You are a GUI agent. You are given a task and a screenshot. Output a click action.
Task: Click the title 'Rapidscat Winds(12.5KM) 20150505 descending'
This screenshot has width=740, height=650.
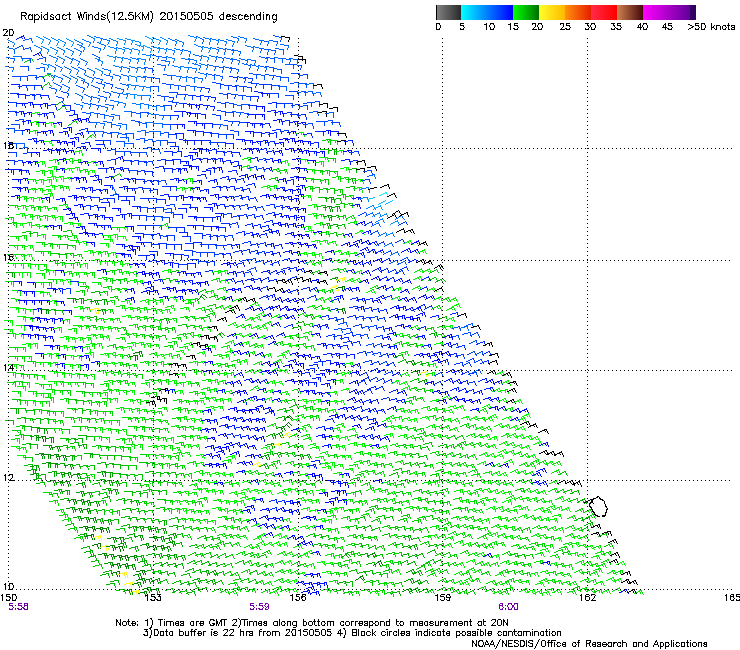(x=149, y=17)
